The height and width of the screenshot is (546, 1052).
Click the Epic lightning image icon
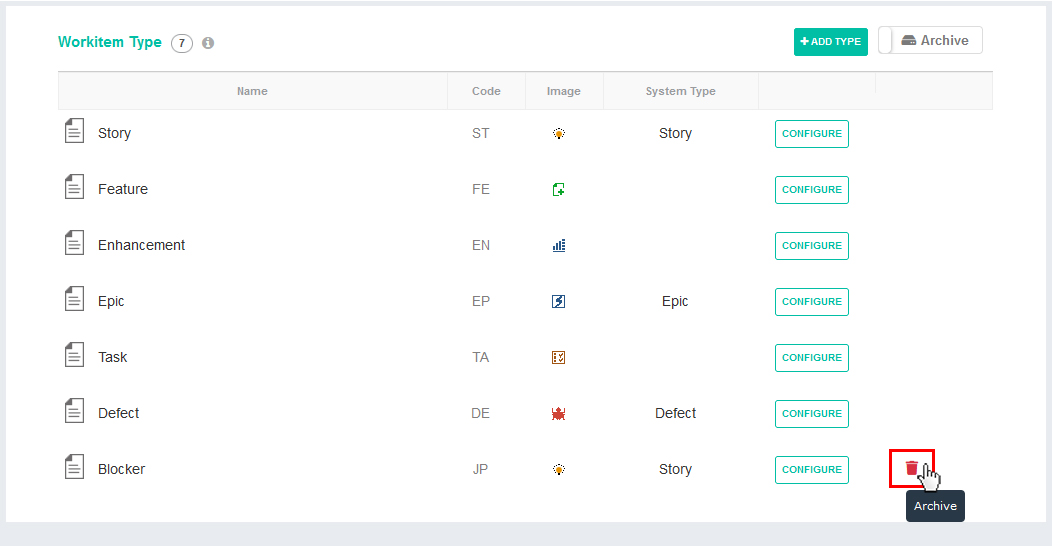coord(558,301)
